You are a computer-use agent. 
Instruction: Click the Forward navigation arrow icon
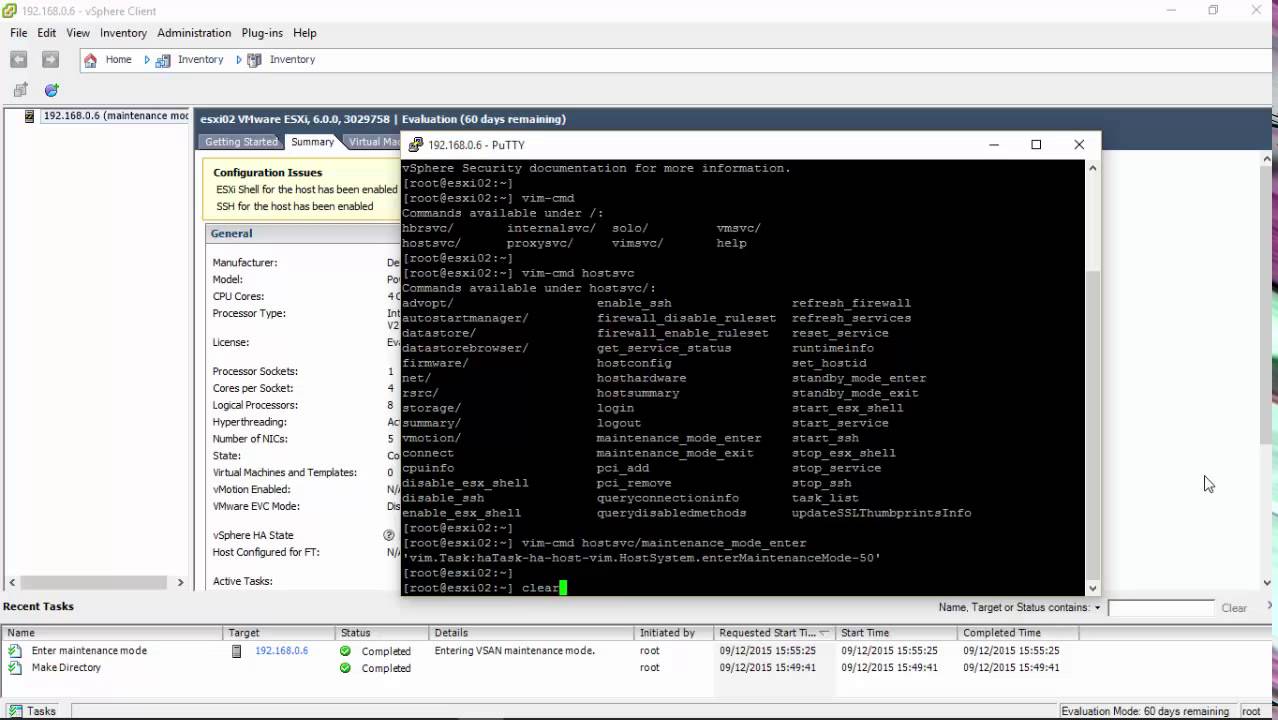(50, 60)
